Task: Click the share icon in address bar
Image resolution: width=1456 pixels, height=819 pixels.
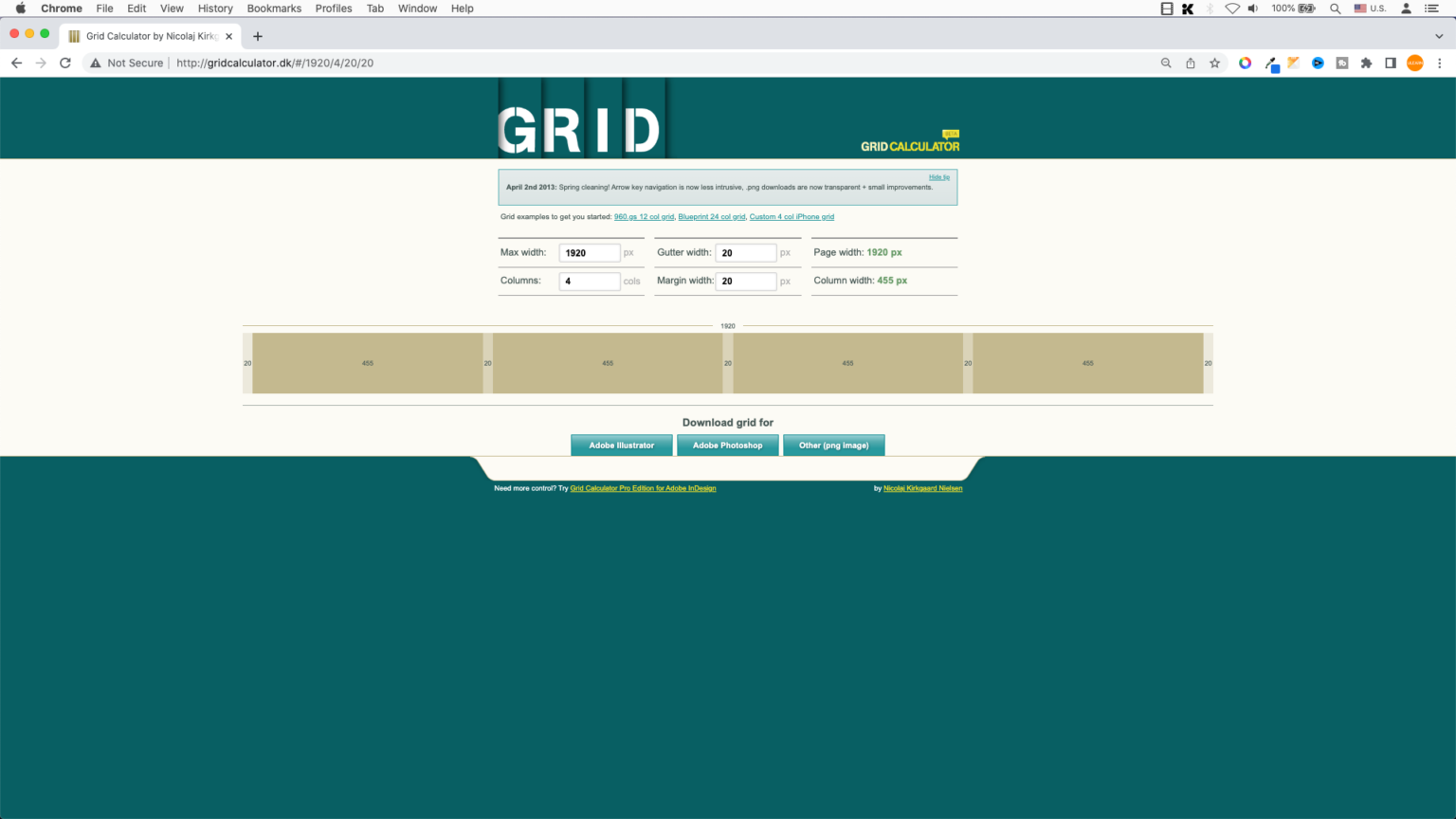Action: [x=1191, y=63]
